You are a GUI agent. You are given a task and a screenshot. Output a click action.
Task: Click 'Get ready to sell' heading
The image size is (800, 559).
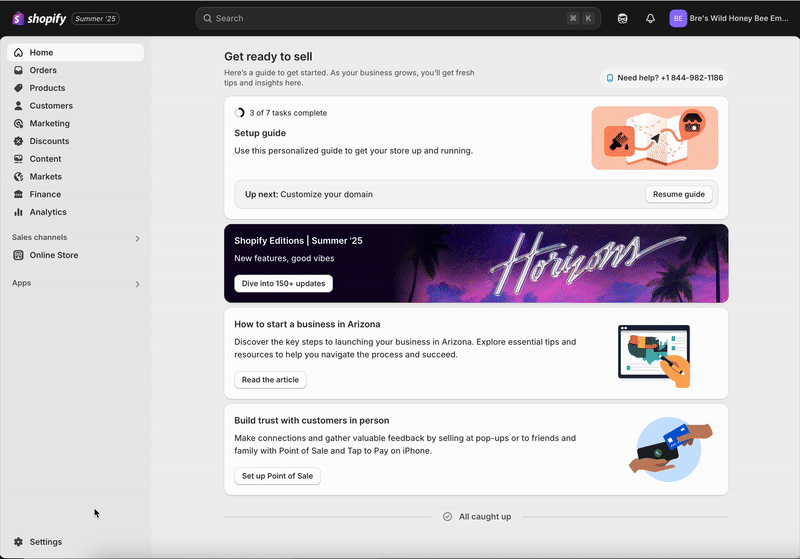268,57
